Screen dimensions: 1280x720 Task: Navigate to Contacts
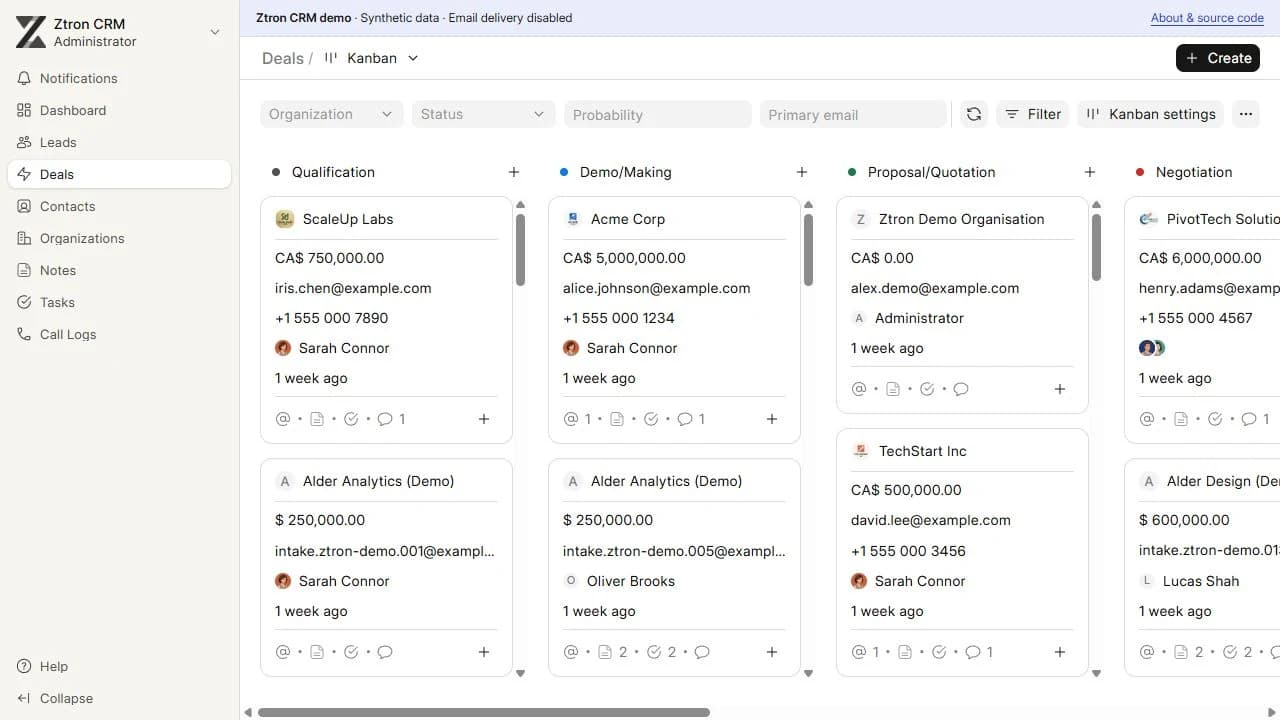pos(120,206)
